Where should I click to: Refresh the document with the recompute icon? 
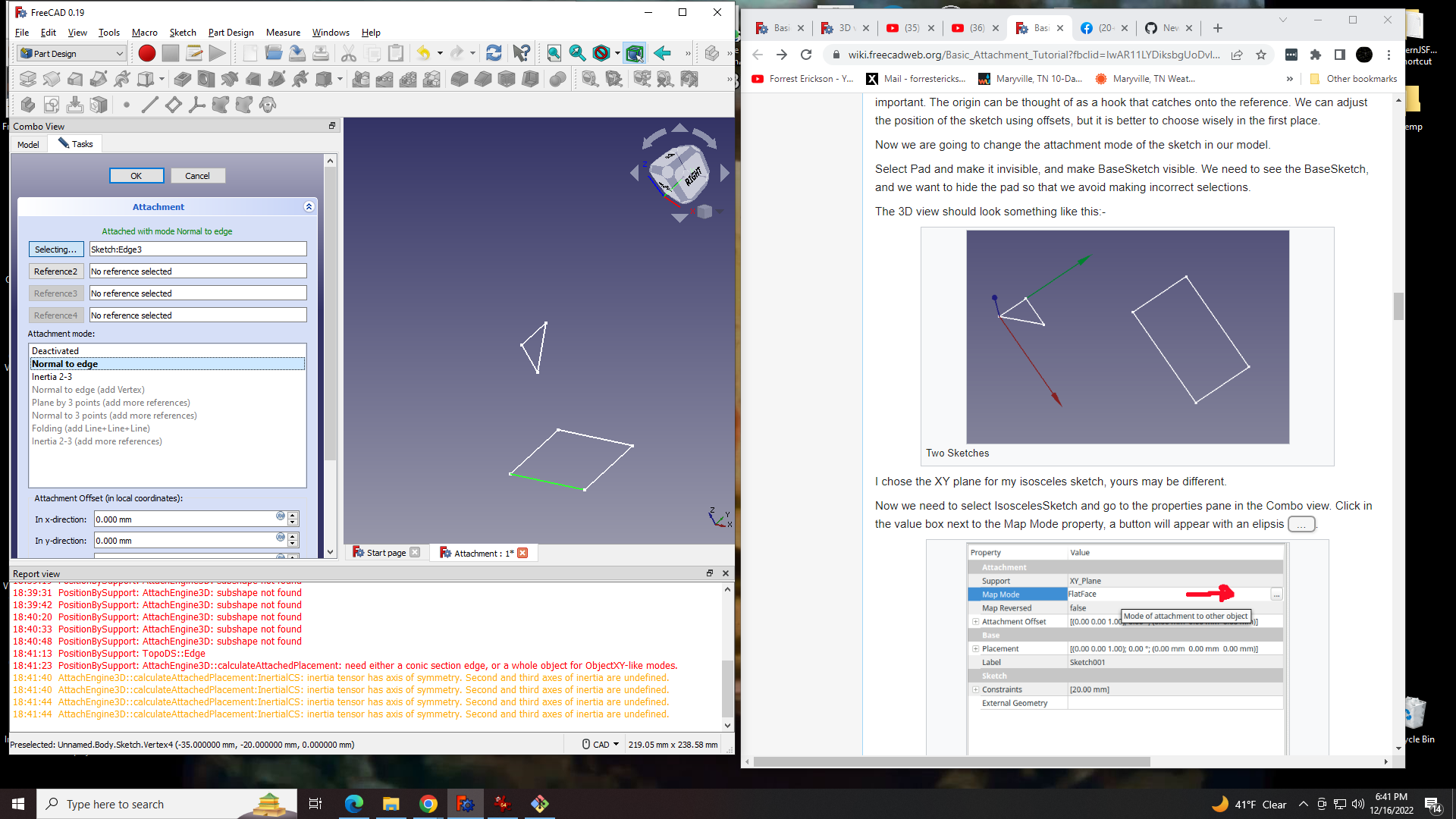[494, 53]
